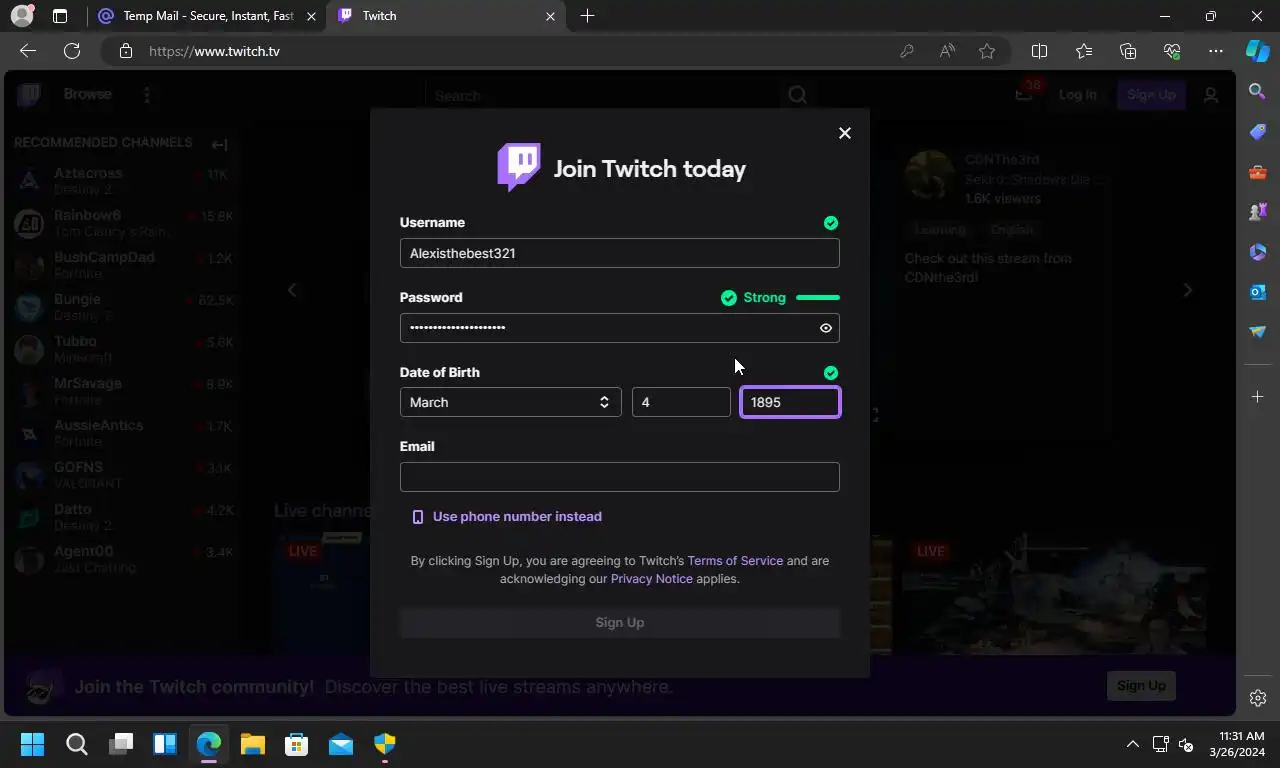This screenshot has height=768, width=1280.
Task: Show password with the eye icon
Action: pyautogui.click(x=826, y=328)
